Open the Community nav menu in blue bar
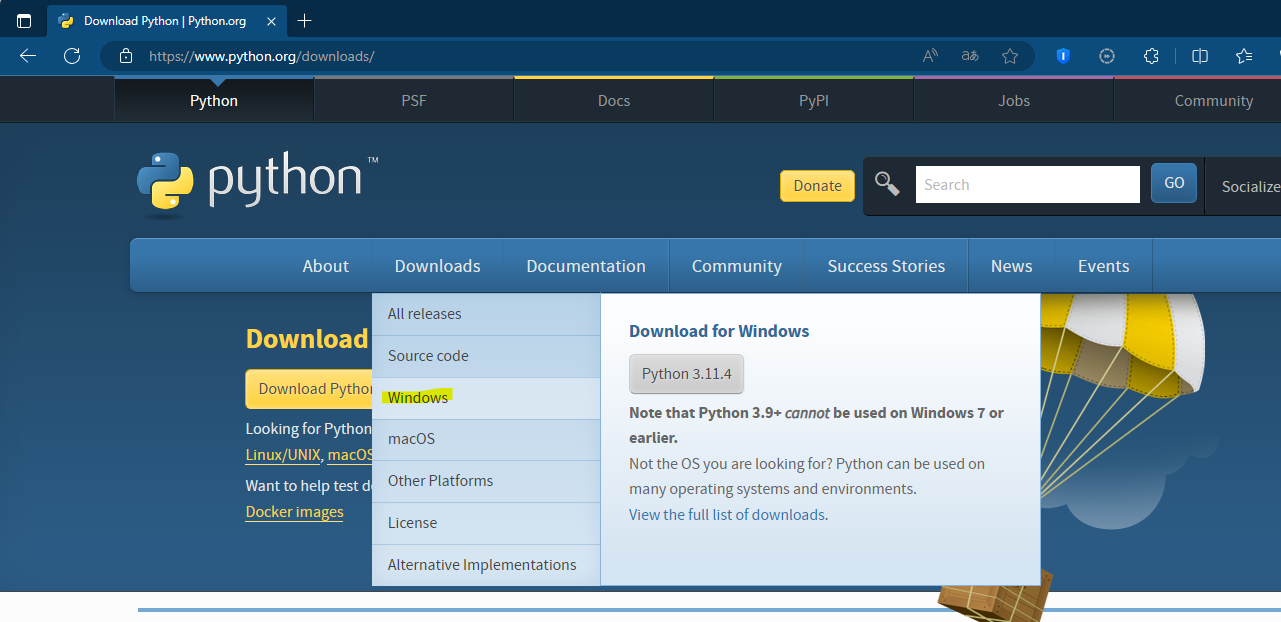This screenshot has height=622, width=1281. tap(737, 266)
